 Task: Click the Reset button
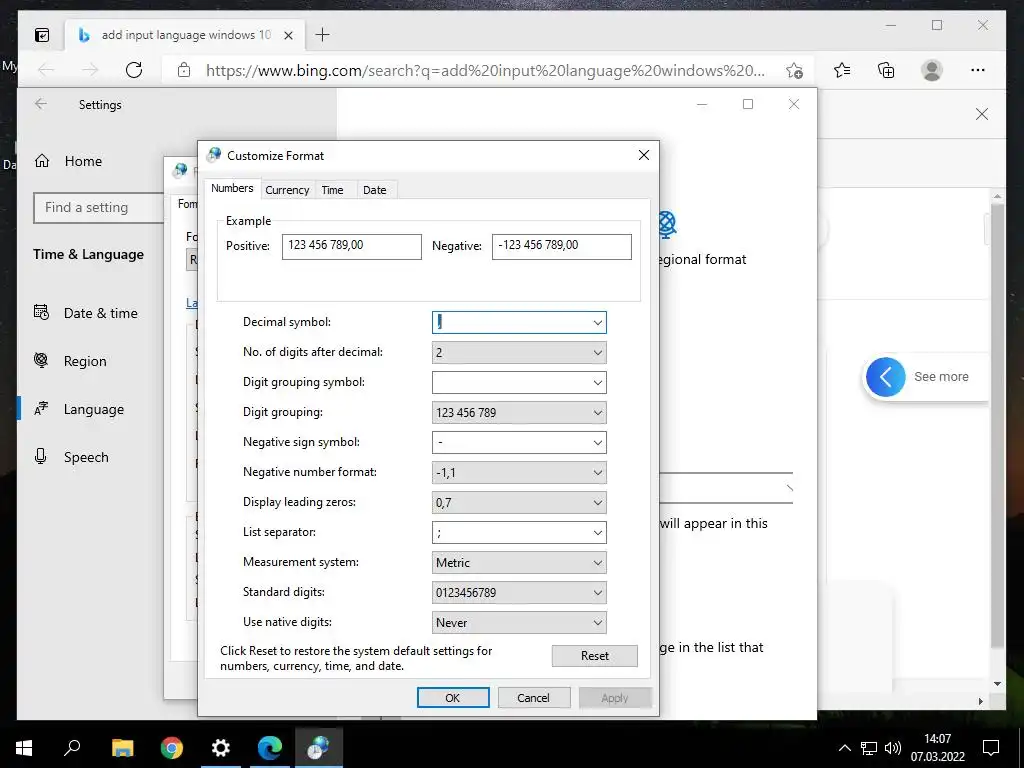click(594, 656)
